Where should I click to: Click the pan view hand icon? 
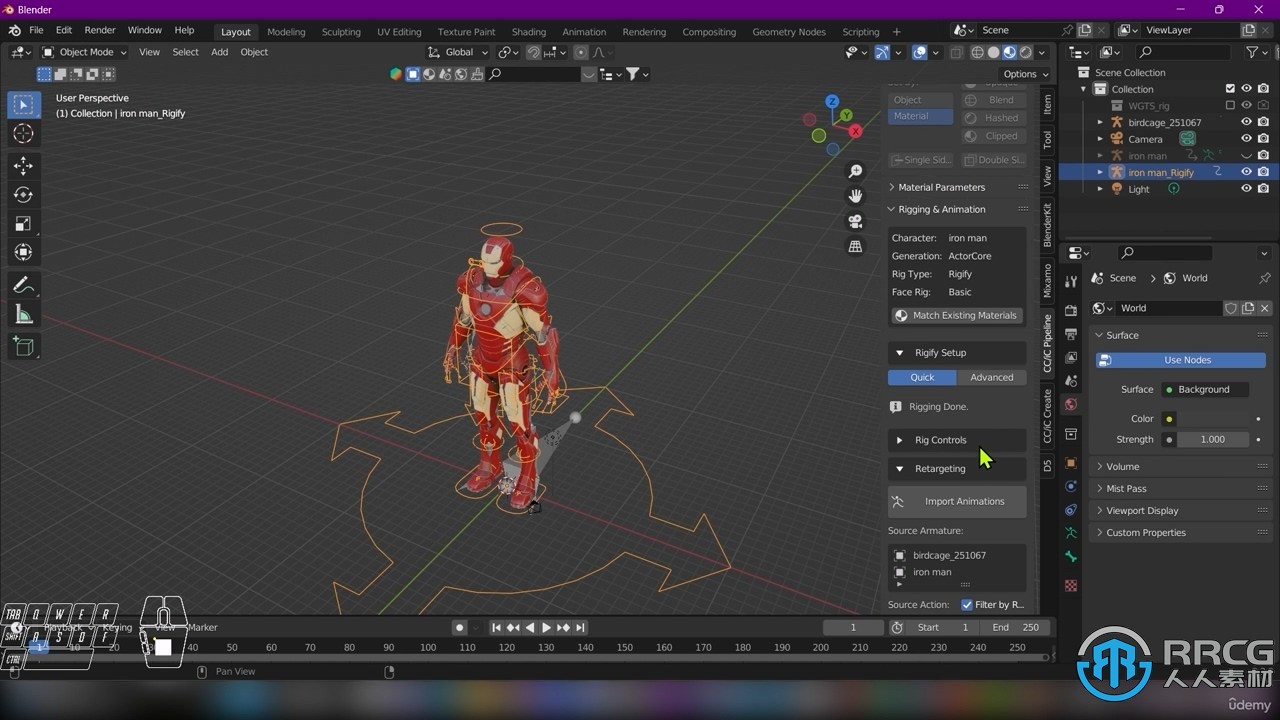click(855, 196)
